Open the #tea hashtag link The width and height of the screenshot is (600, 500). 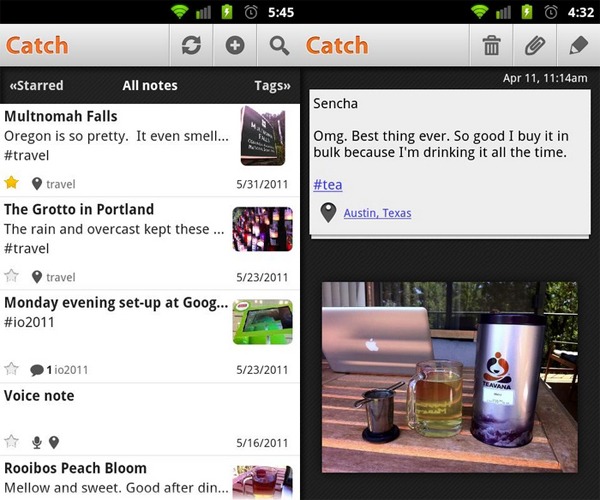(326, 184)
